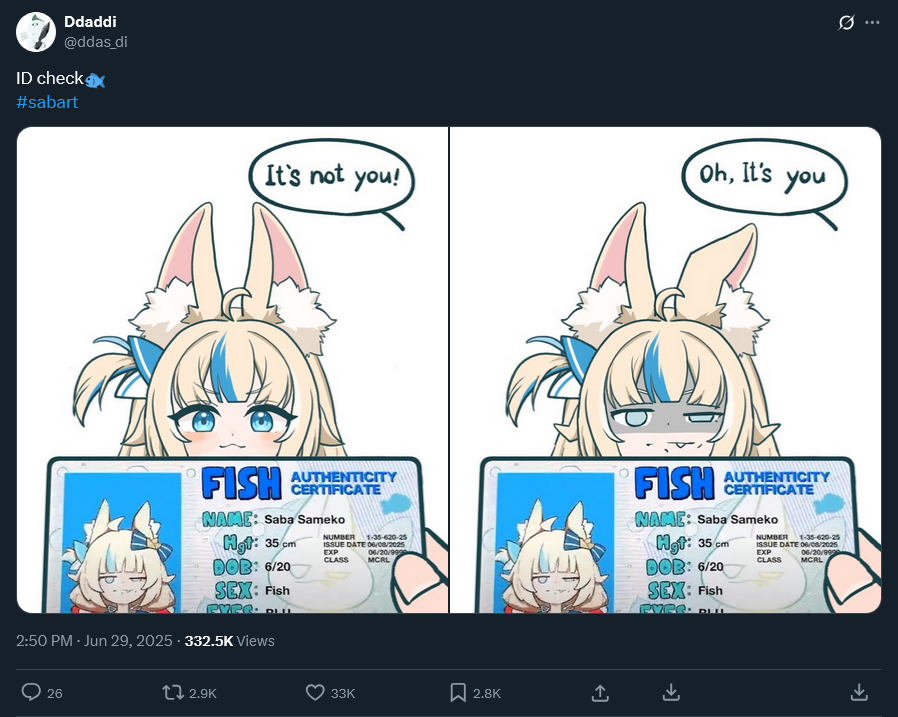Click the 2.9K reposts count
This screenshot has width=898, height=717.
[x=203, y=694]
